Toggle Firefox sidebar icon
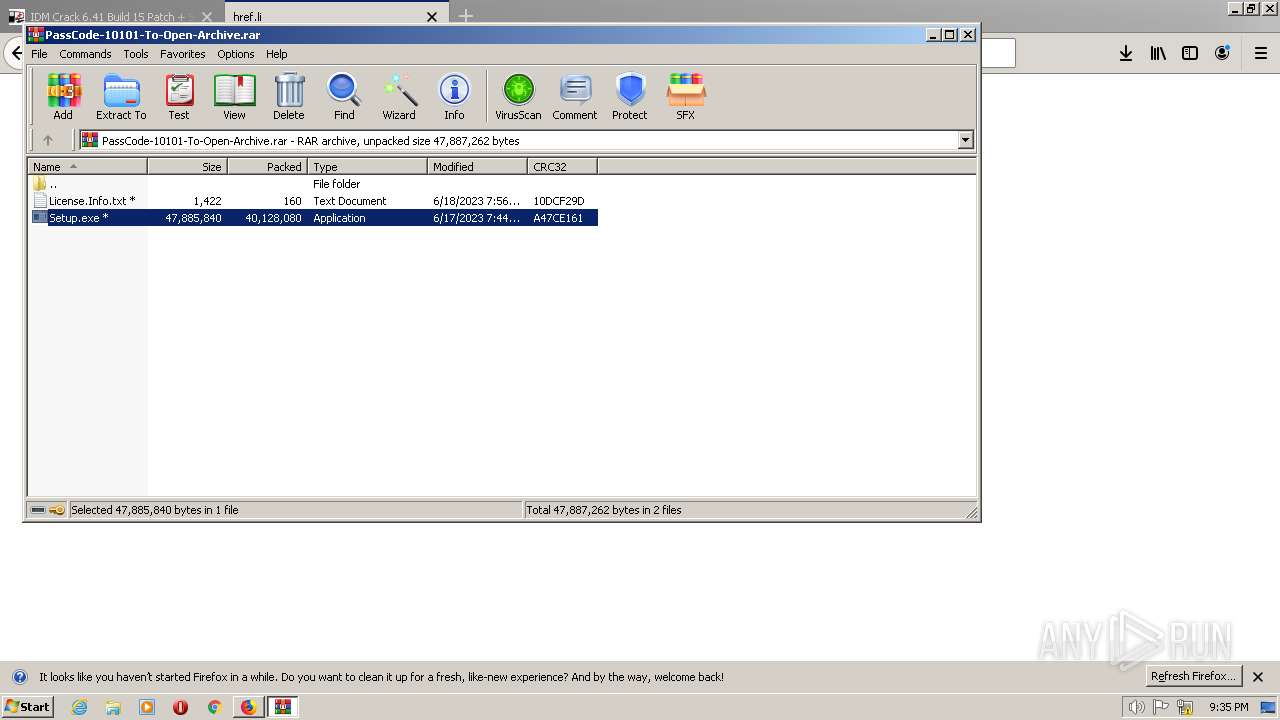The width and height of the screenshot is (1280, 720). click(1190, 54)
